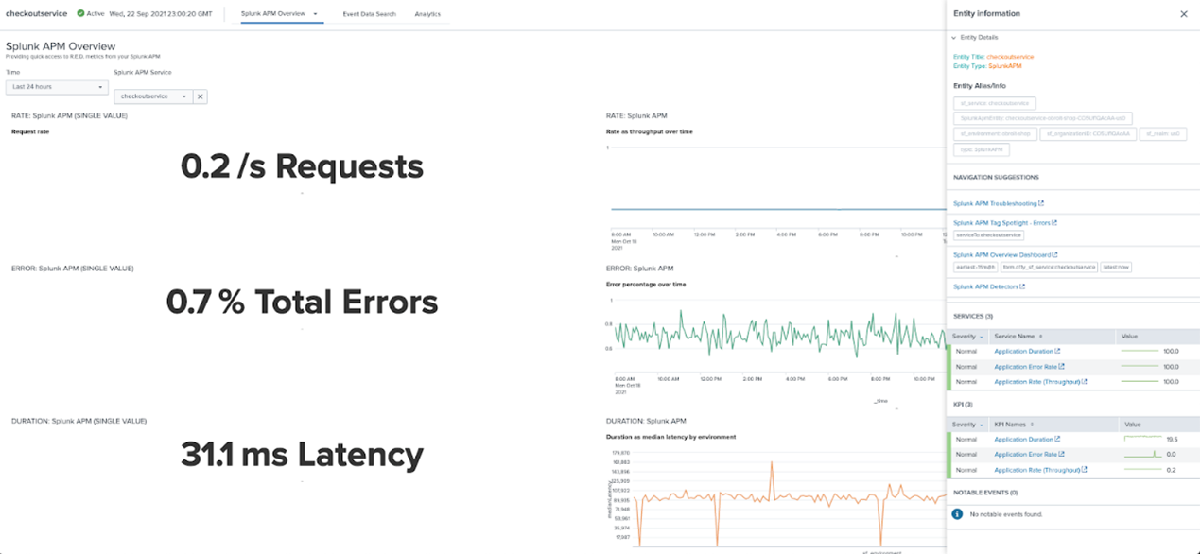Open Splunk APM Tag Spotlight - Errors link
Viewport: 1200px width, 554px height.
(1001, 223)
